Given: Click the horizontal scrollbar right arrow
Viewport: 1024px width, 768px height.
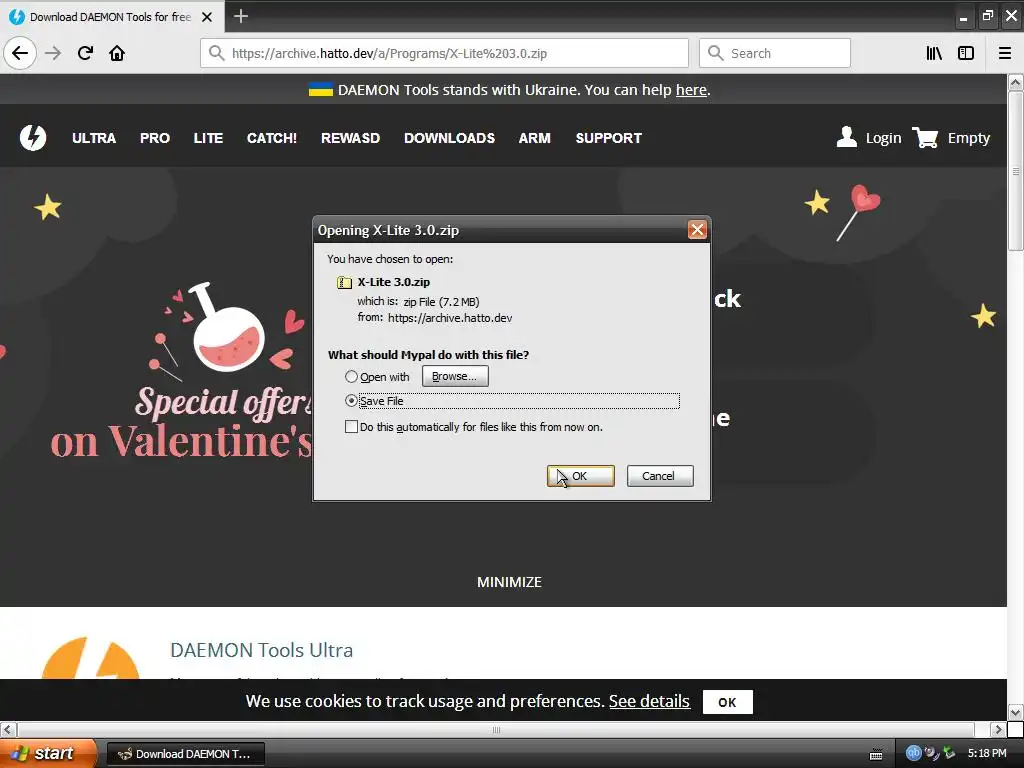Looking at the screenshot, I should point(998,729).
